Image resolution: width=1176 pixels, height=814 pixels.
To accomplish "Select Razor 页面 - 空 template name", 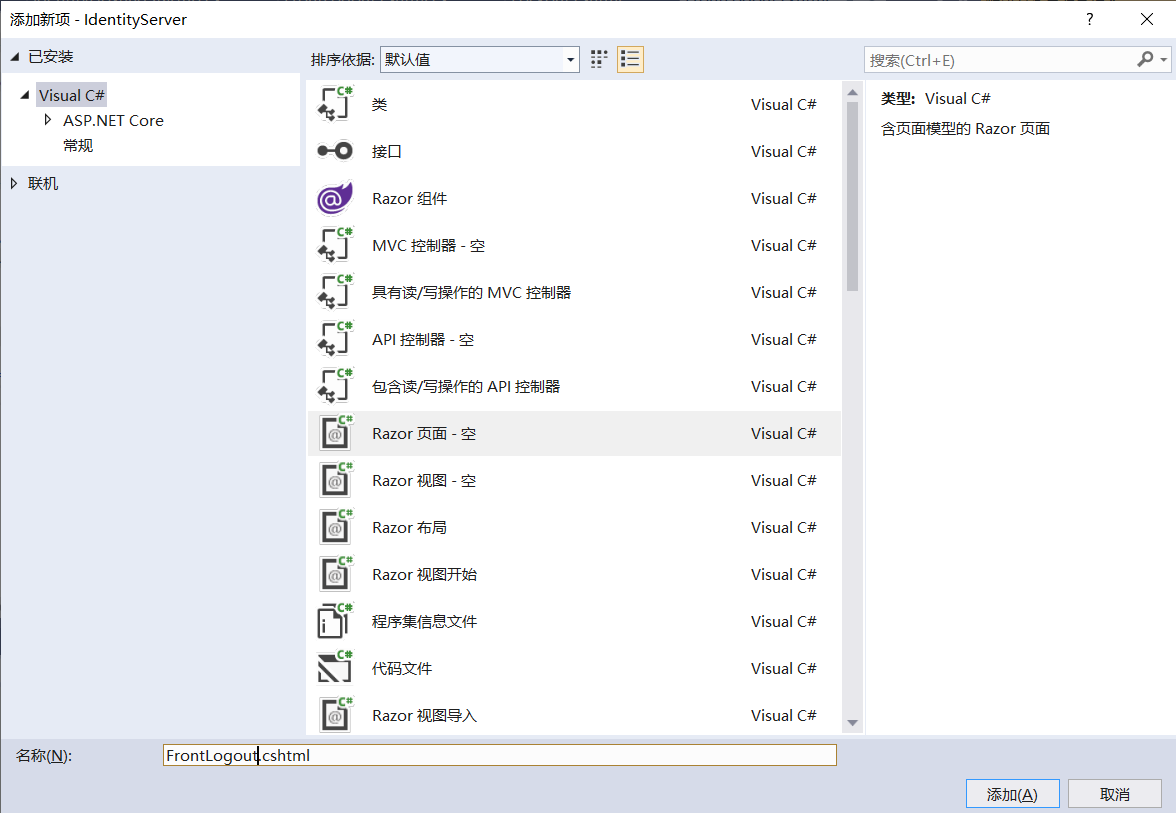I will tap(424, 434).
